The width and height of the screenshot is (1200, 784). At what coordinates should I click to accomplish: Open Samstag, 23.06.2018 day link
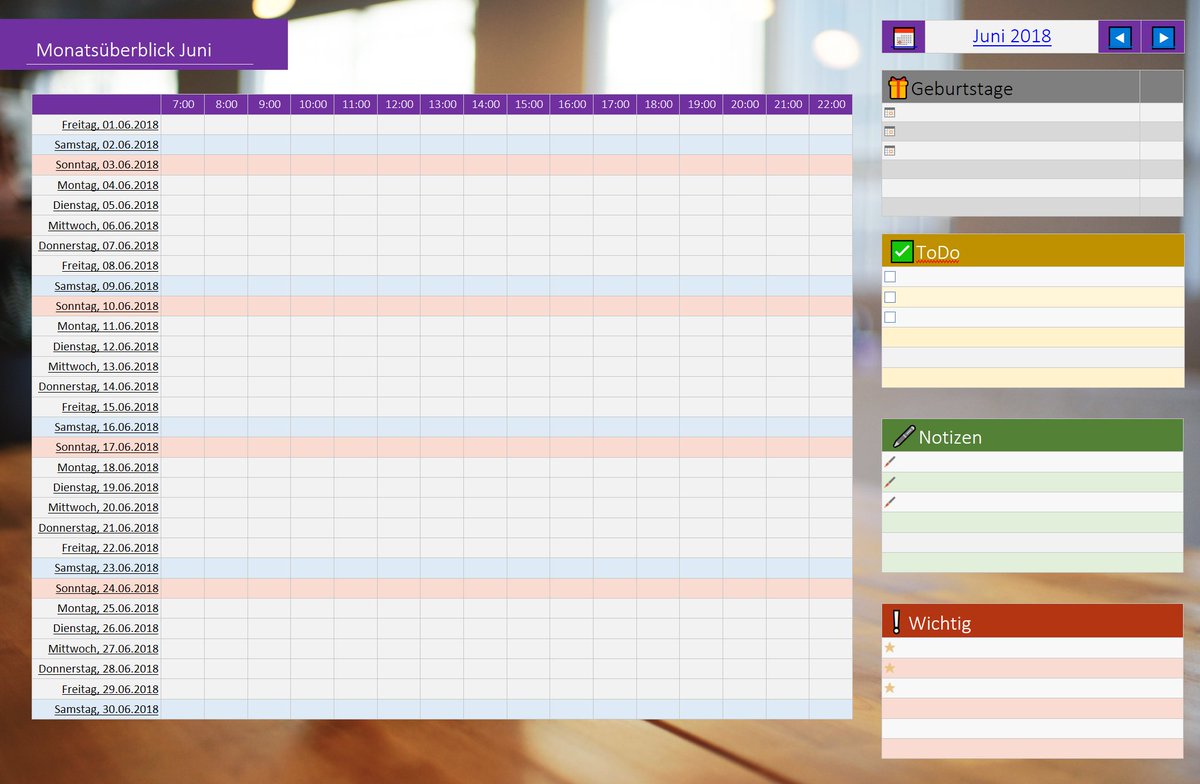tap(106, 568)
